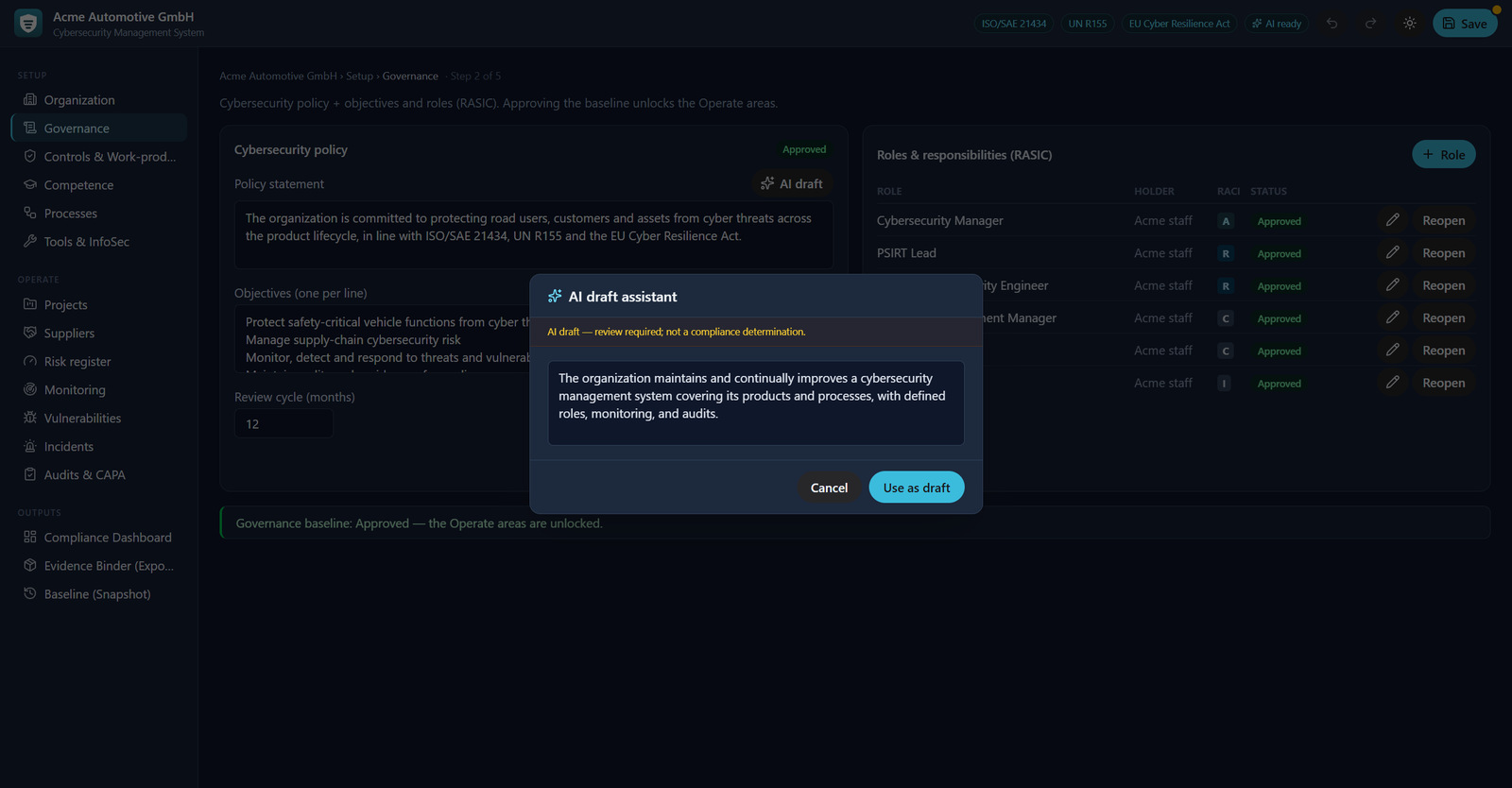The width and height of the screenshot is (1512, 788).
Task: Click the Monitoring sidebar icon
Action: click(x=30, y=389)
